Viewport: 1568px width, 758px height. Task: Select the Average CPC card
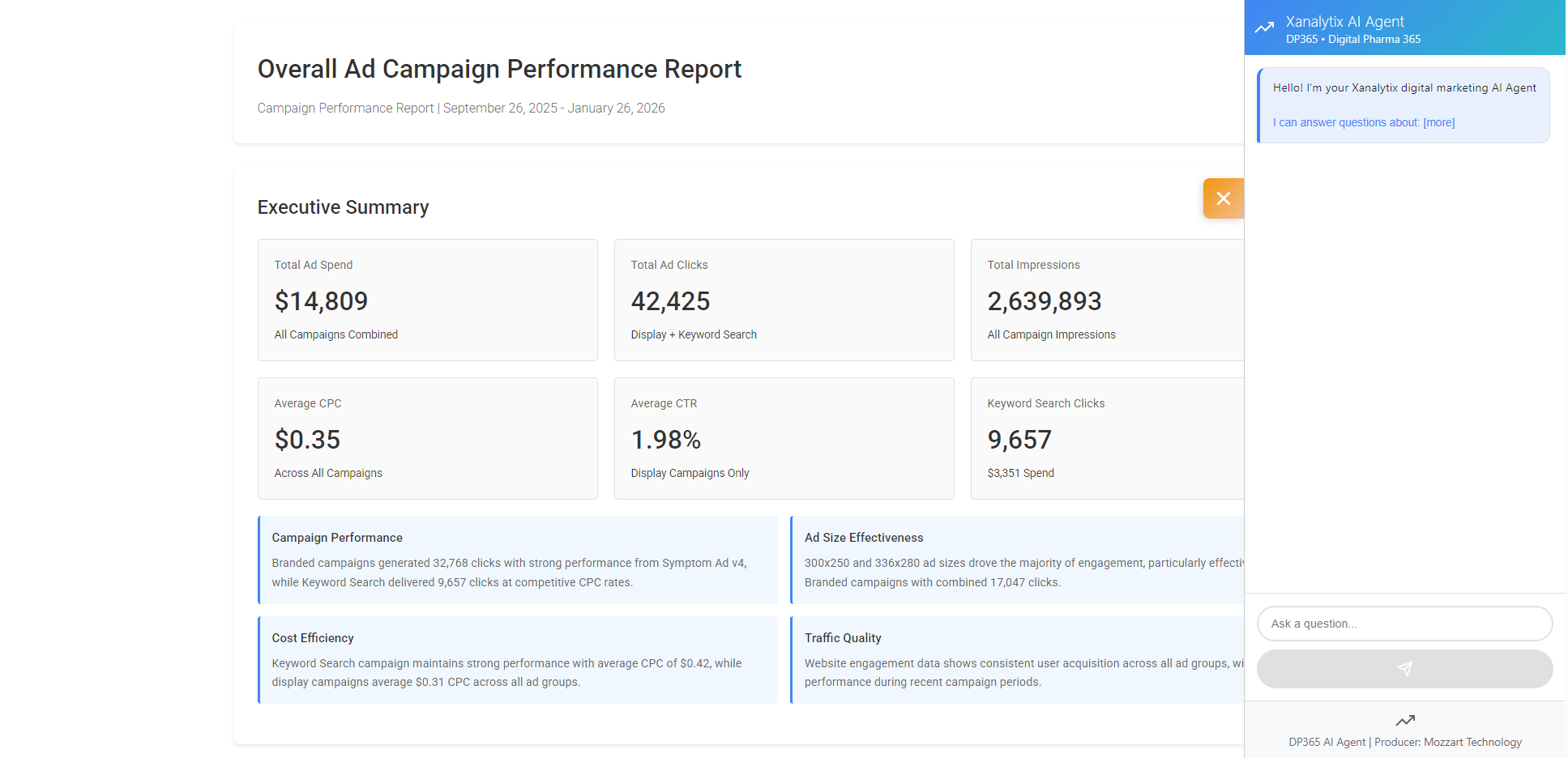[427, 438]
